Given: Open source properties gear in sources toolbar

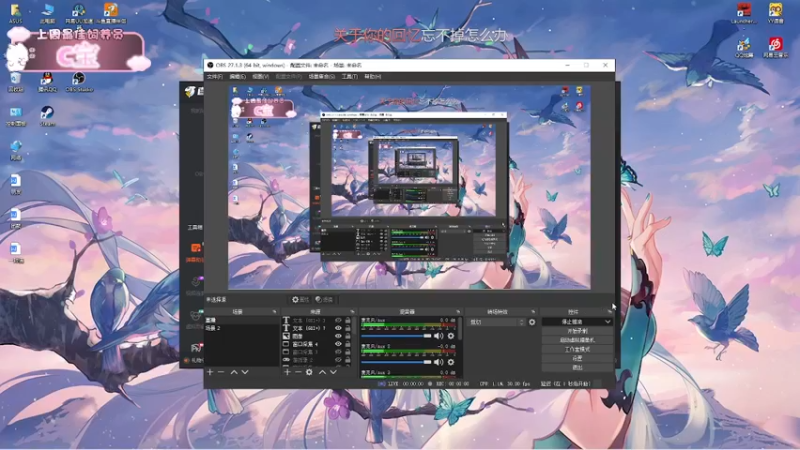Looking at the screenshot, I should [x=309, y=372].
